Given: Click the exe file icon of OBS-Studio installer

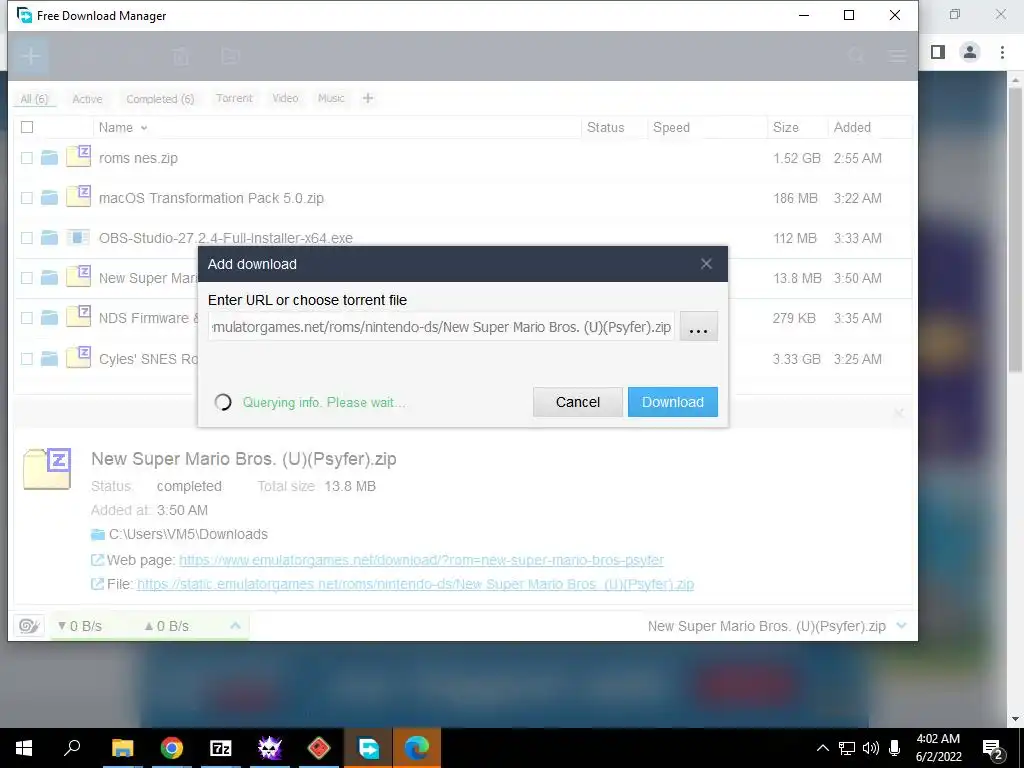Looking at the screenshot, I should point(78,238).
